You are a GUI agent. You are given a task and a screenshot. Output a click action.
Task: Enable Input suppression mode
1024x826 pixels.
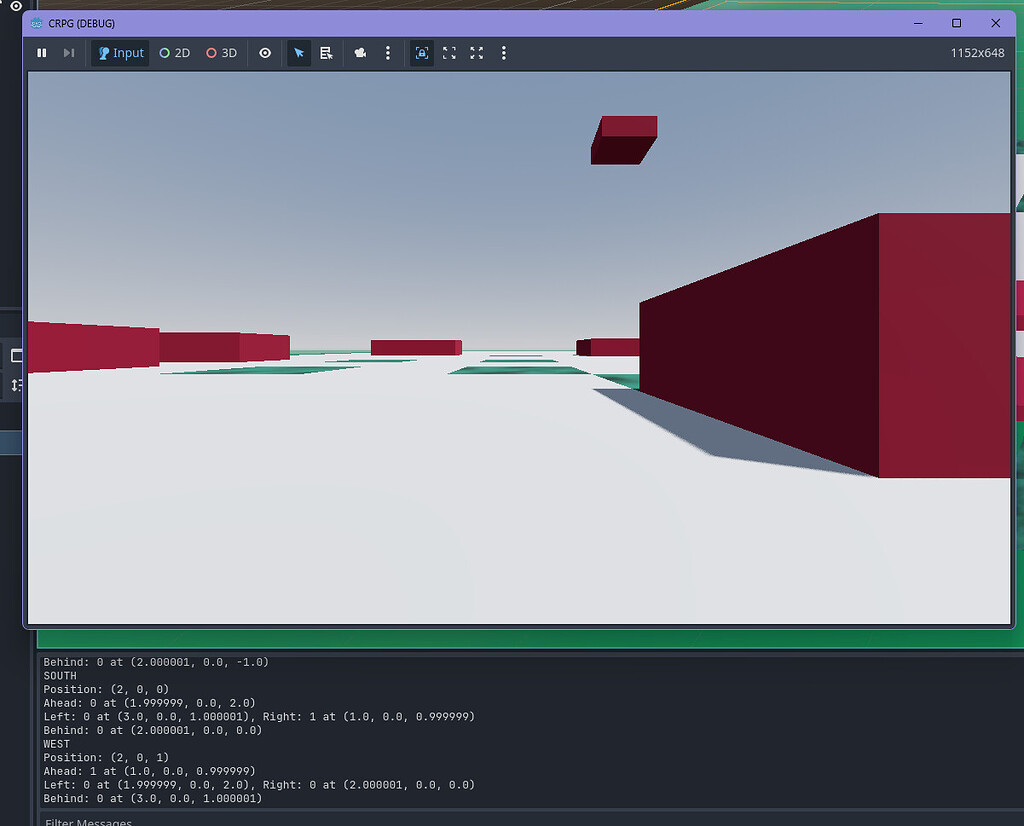click(x=119, y=53)
